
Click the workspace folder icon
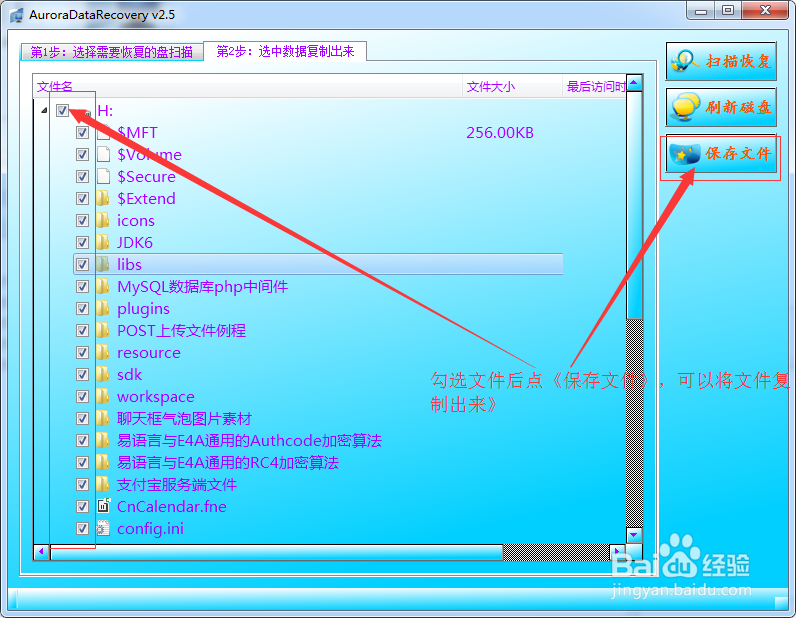[x=103, y=396]
